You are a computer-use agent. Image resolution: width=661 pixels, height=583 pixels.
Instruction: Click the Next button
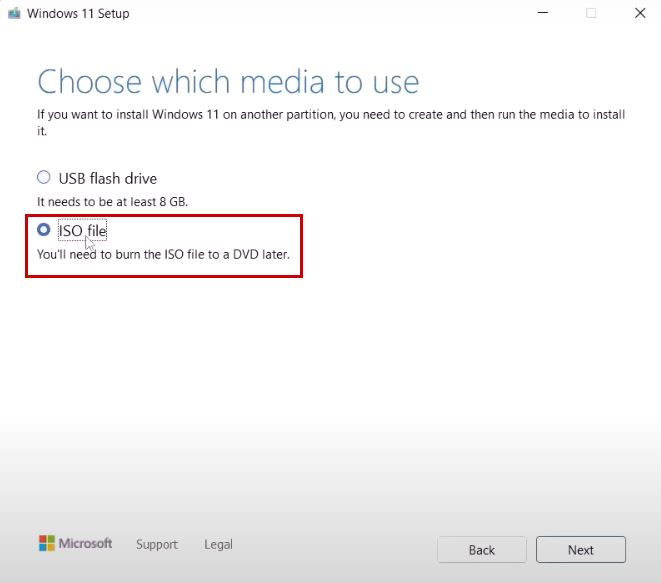(x=580, y=550)
